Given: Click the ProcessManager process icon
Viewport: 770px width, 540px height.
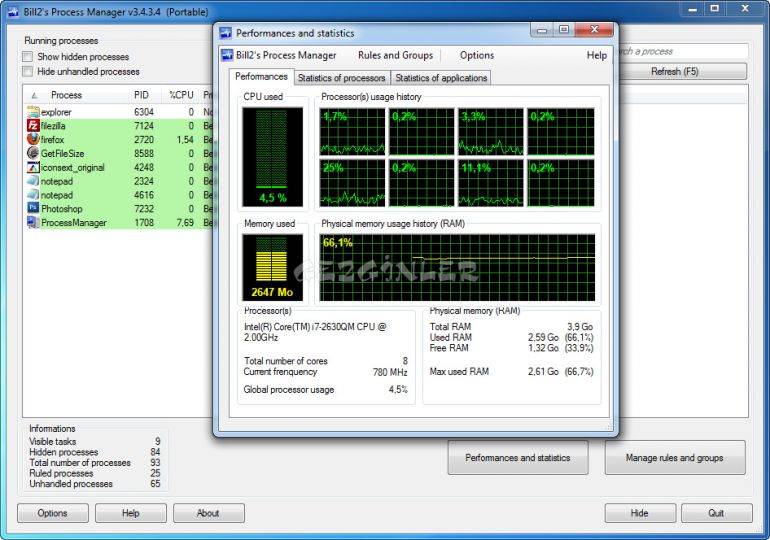Looking at the screenshot, I should [33, 222].
